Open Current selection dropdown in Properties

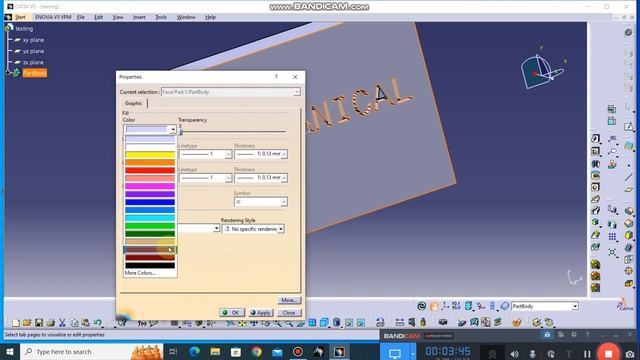pos(297,92)
